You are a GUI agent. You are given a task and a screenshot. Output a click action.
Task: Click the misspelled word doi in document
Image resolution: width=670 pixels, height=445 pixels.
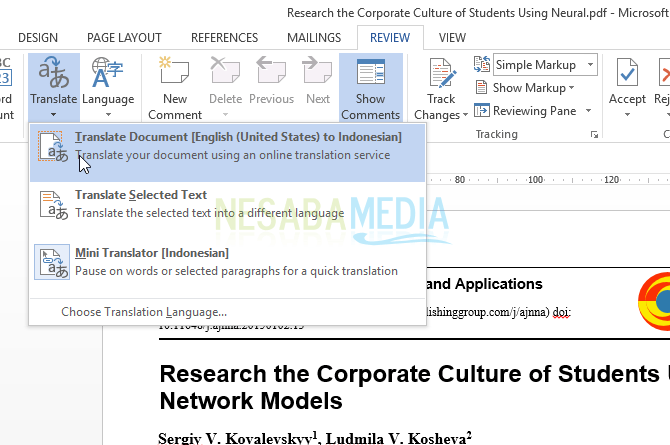click(x=561, y=312)
